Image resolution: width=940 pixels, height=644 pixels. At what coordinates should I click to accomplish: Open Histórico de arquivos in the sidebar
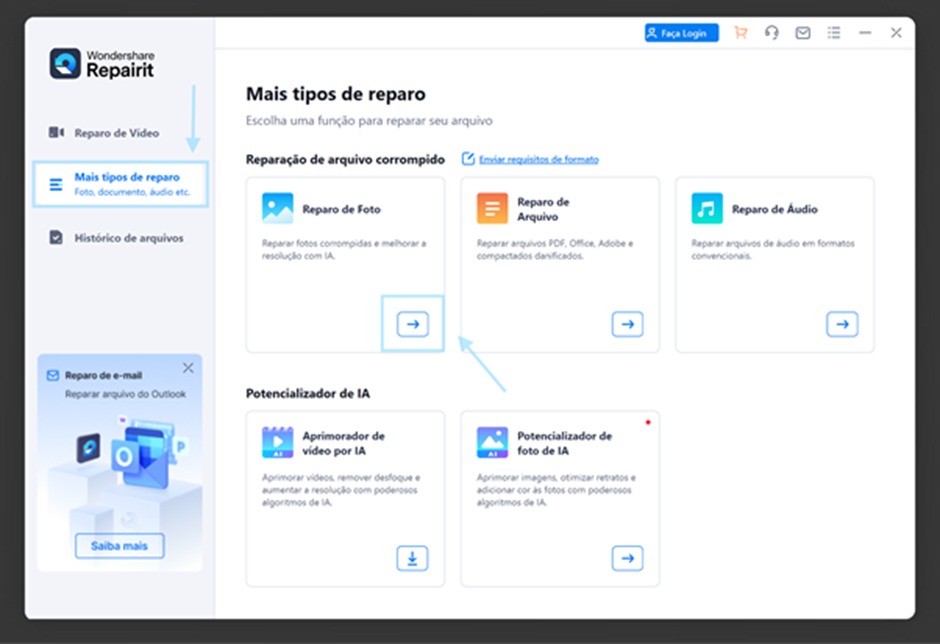tap(128, 238)
